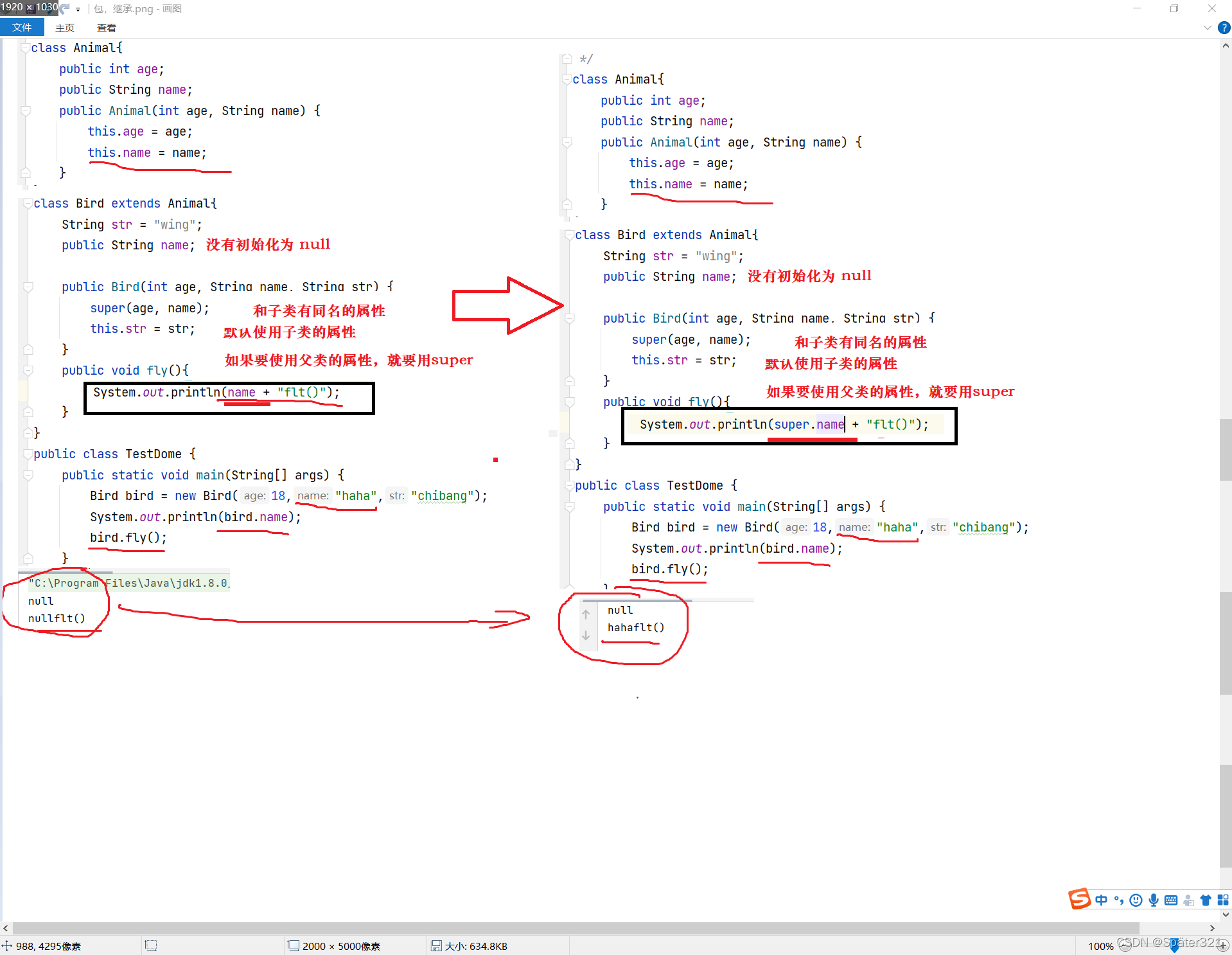Viewport: 1232px width, 955px height.
Task: Click the horizontal scrollbar left arrow
Action: click(6, 928)
